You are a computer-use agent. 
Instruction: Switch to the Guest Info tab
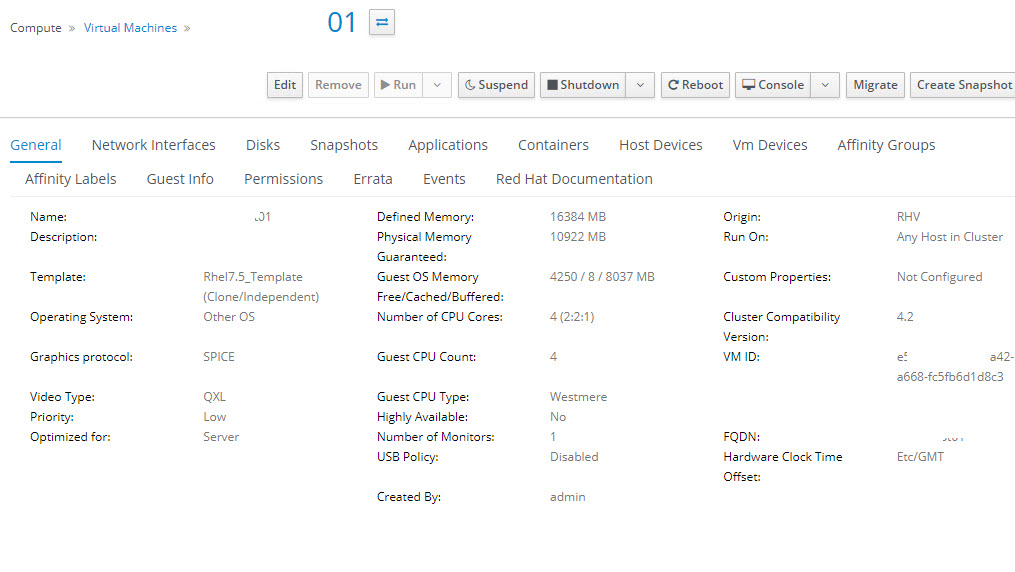(180, 179)
